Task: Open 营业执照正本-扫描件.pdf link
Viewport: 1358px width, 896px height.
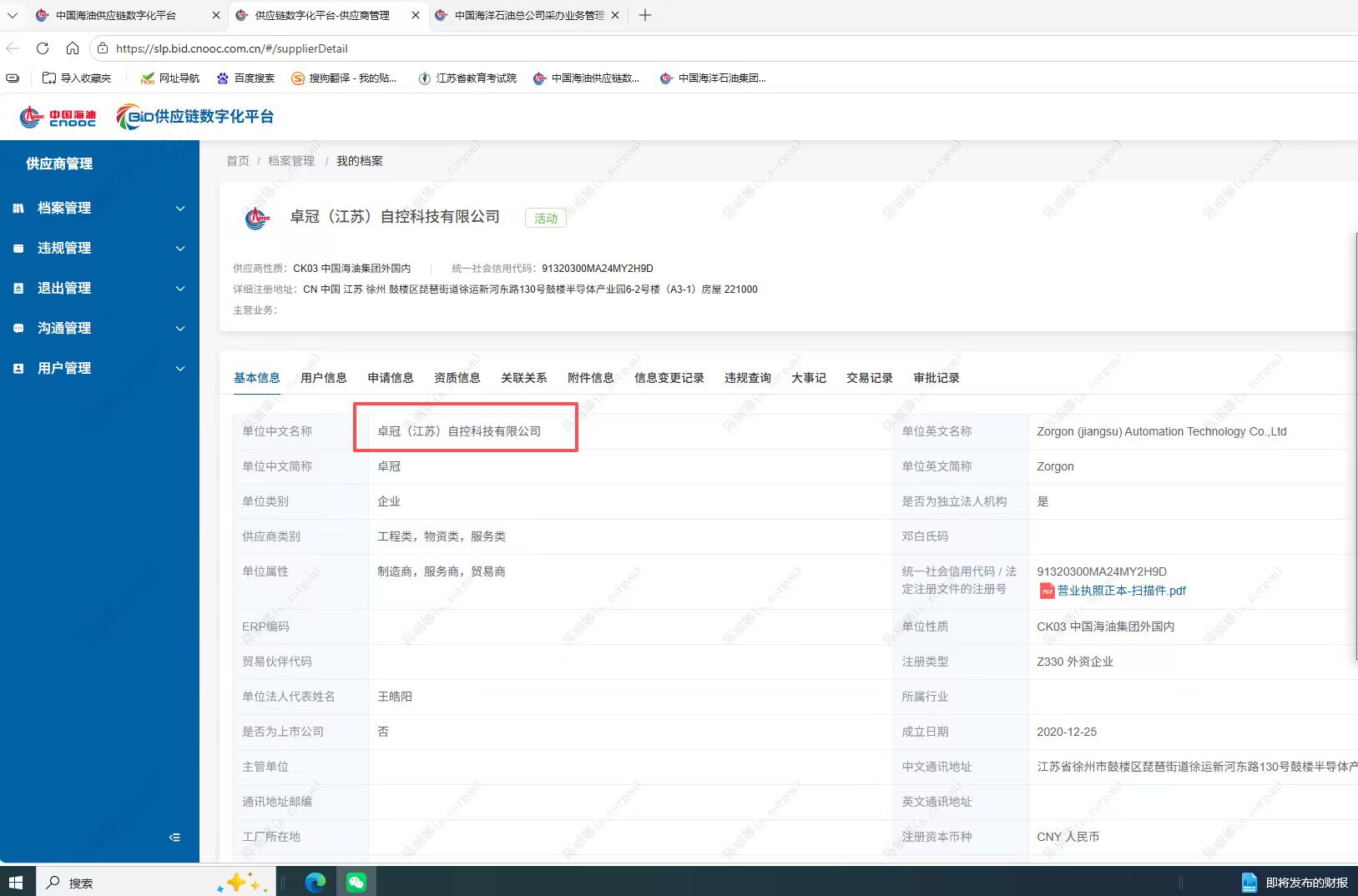Action: [1121, 591]
